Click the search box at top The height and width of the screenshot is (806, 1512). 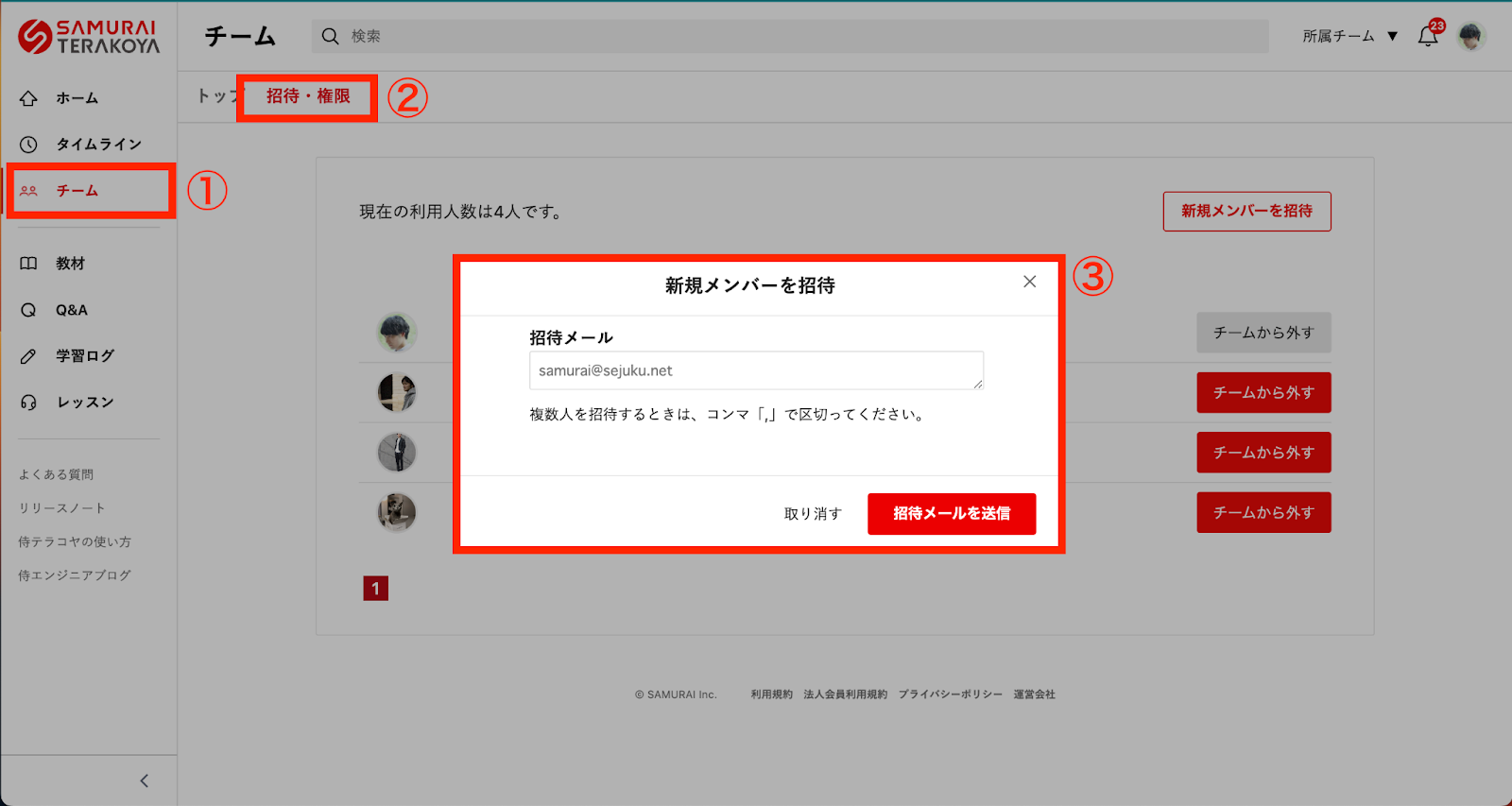tap(789, 36)
